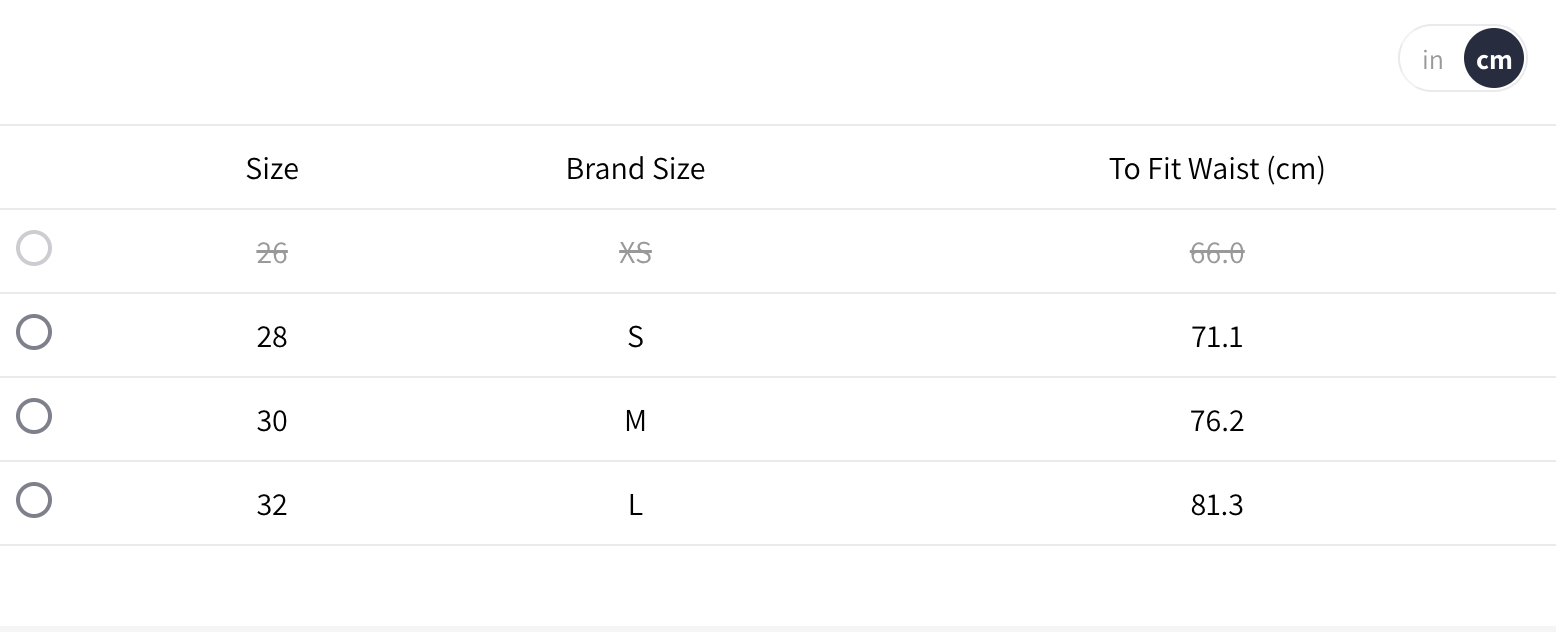Switch units to inches with the in option

pyautogui.click(x=1432, y=60)
